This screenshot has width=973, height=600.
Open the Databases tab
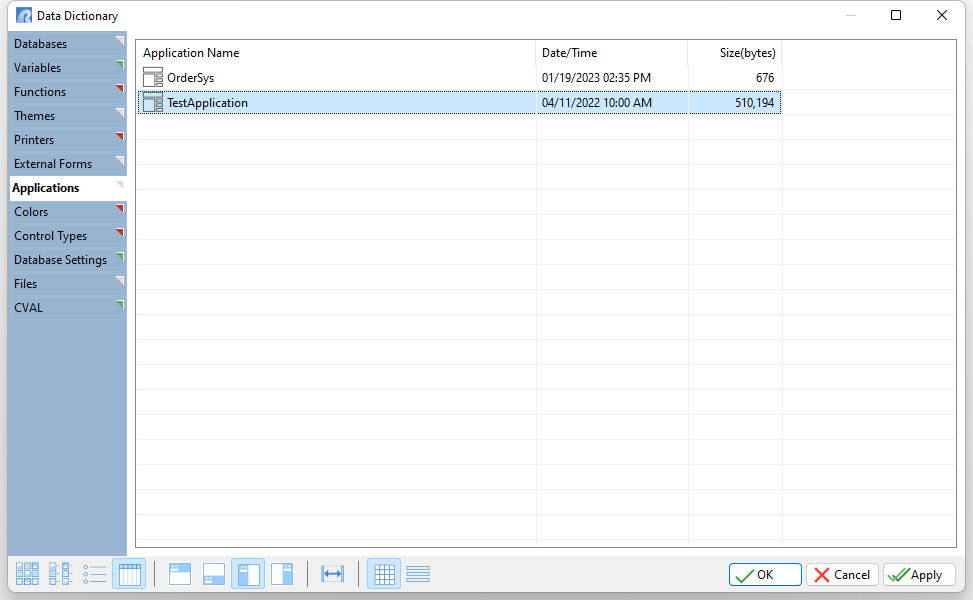[x=68, y=43]
